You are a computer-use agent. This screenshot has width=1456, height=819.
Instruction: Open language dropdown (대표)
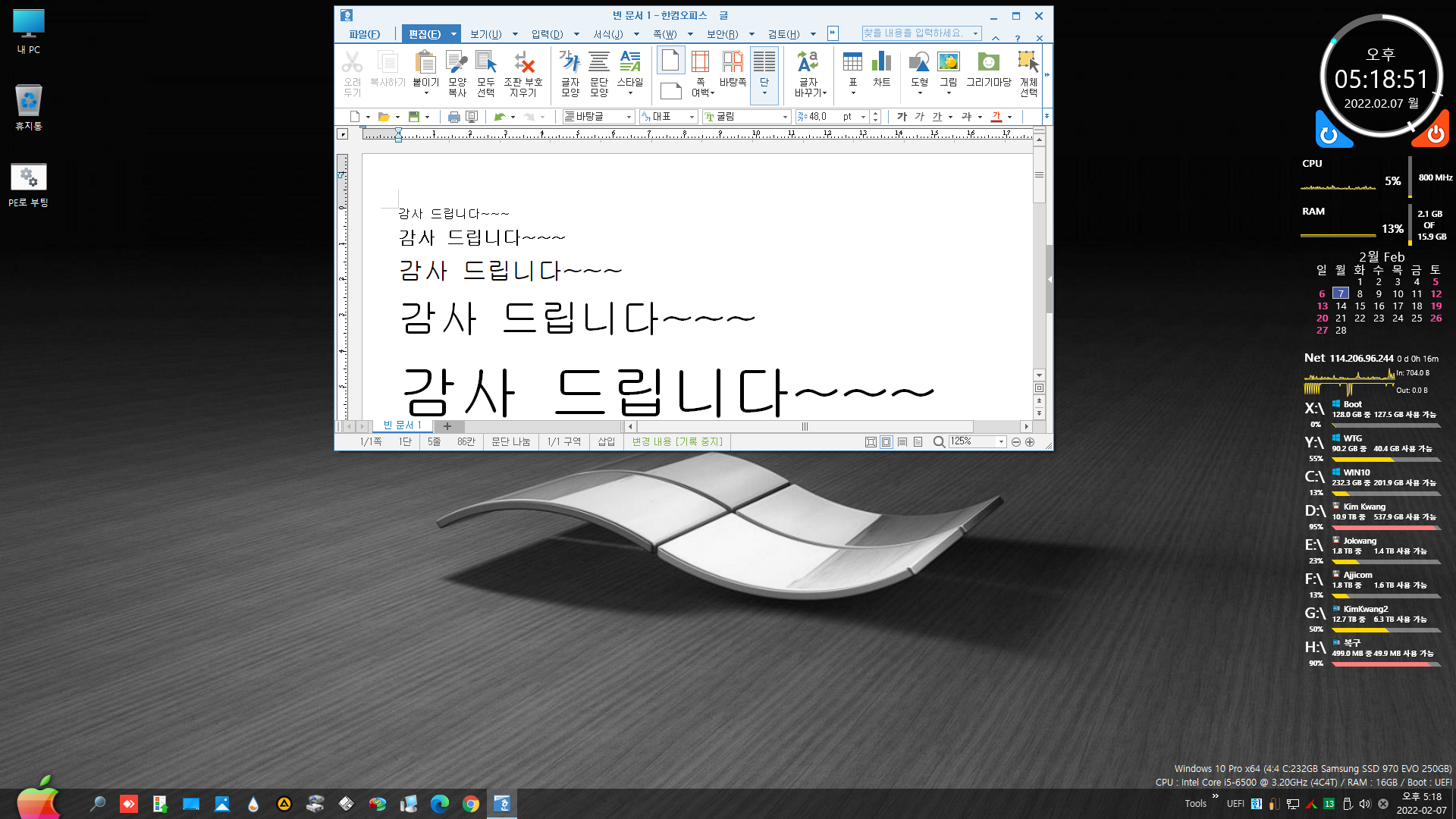tap(668, 117)
